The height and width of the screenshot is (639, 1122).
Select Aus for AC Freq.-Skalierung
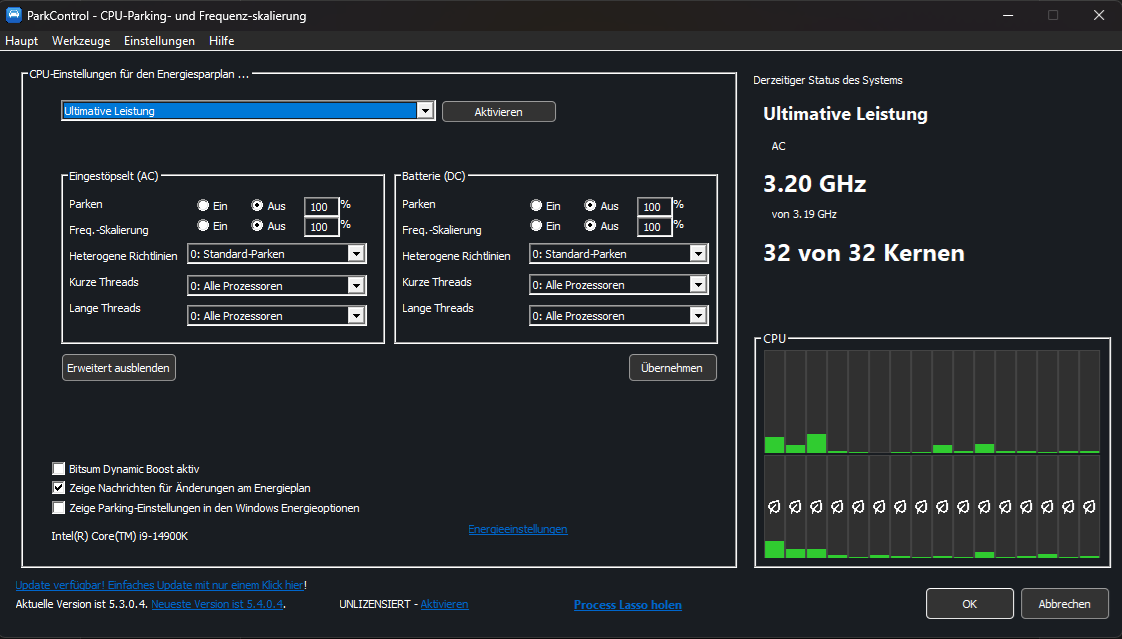[257, 225]
